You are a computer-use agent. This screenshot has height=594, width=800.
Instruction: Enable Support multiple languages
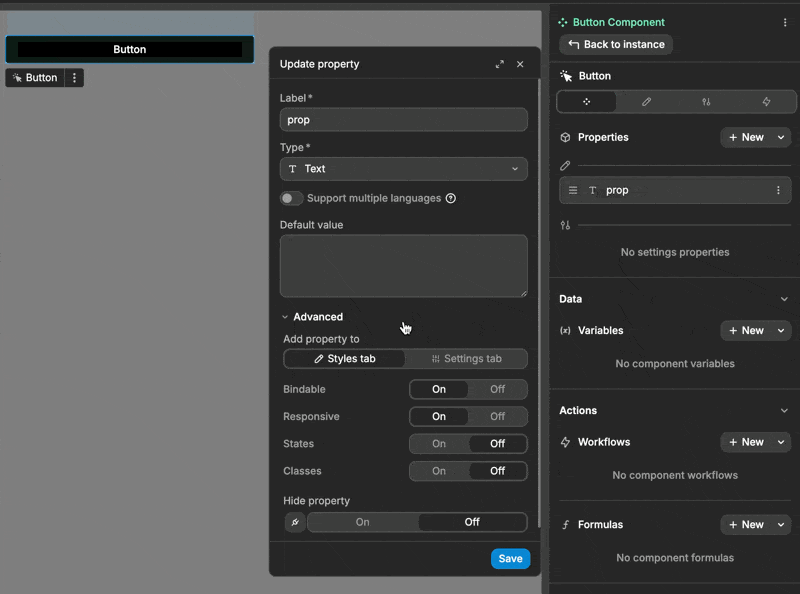tap(291, 198)
